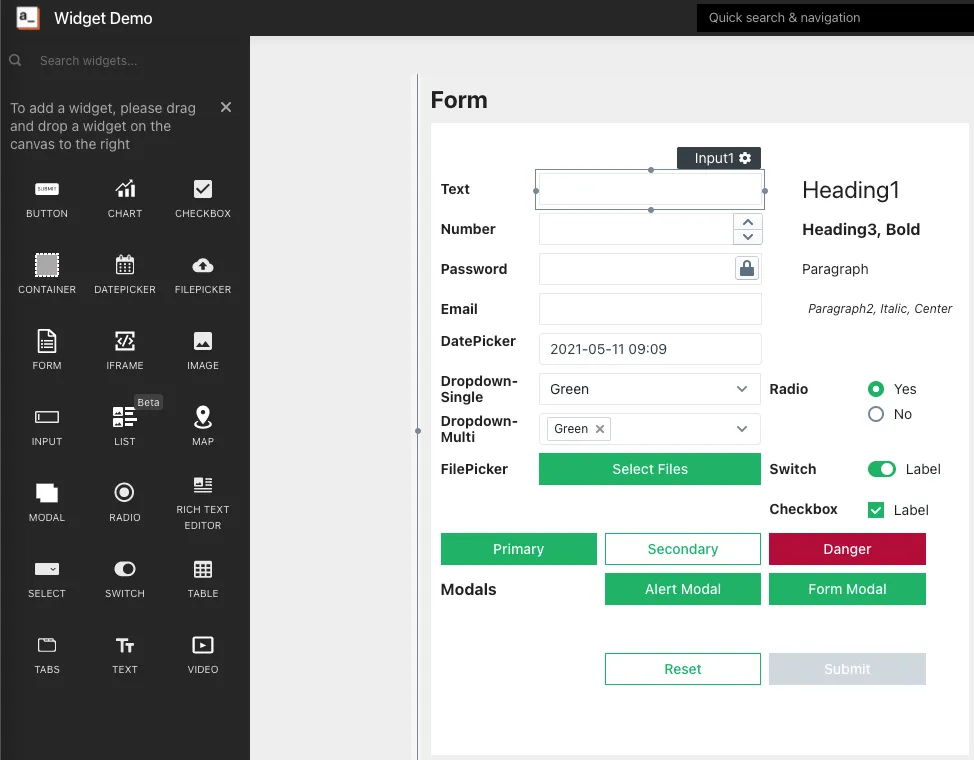974x760 pixels.
Task: Click the Danger button
Action: click(x=847, y=549)
